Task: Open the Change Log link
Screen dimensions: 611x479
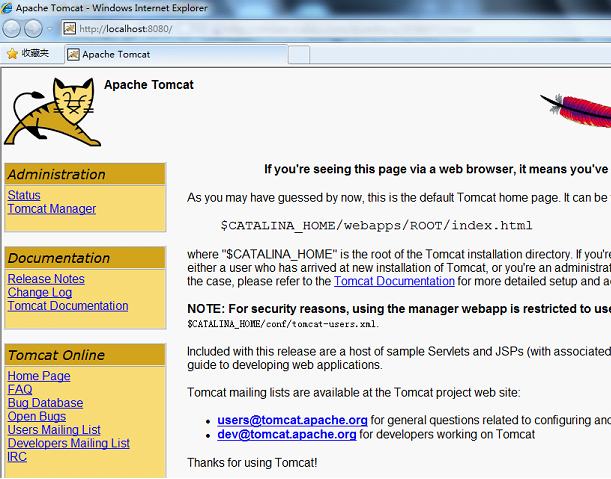Action: pos(40,293)
